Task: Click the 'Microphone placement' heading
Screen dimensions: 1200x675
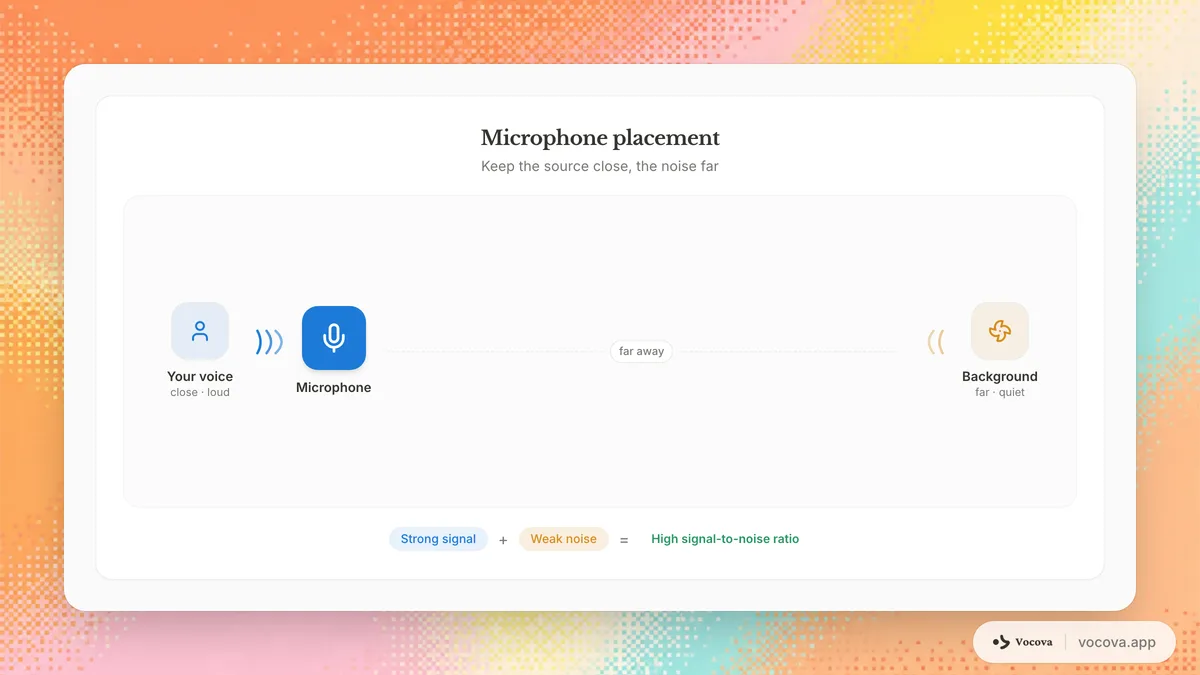Action: tap(600, 138)
